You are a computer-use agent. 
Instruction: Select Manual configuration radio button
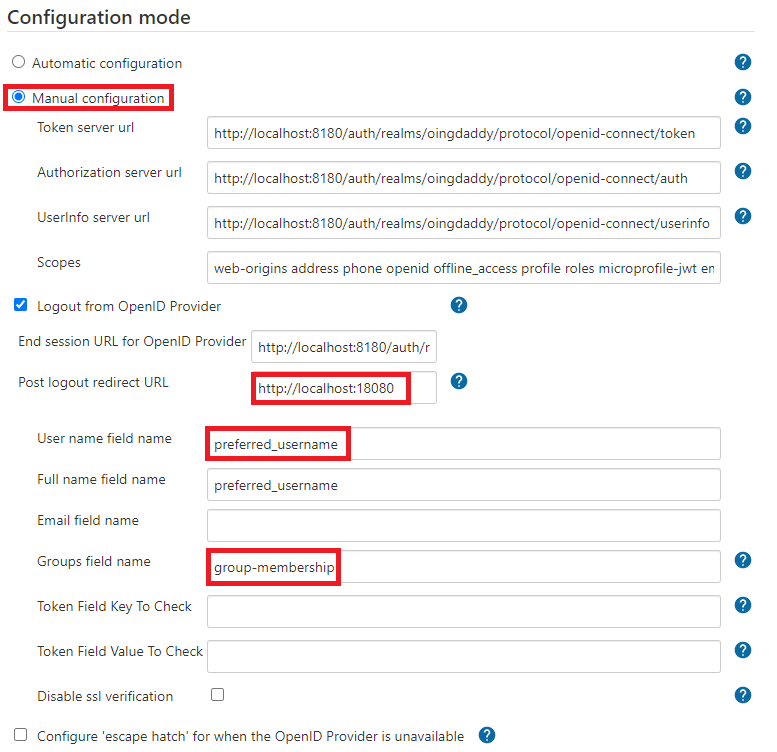(19, 97)
